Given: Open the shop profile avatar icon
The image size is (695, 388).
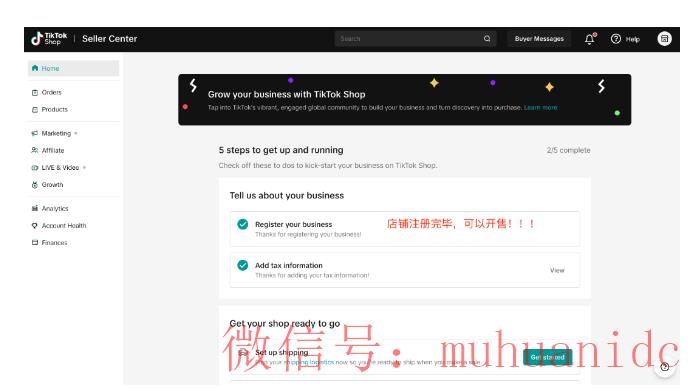Looking at the screenshot, I should coord(664,39).
